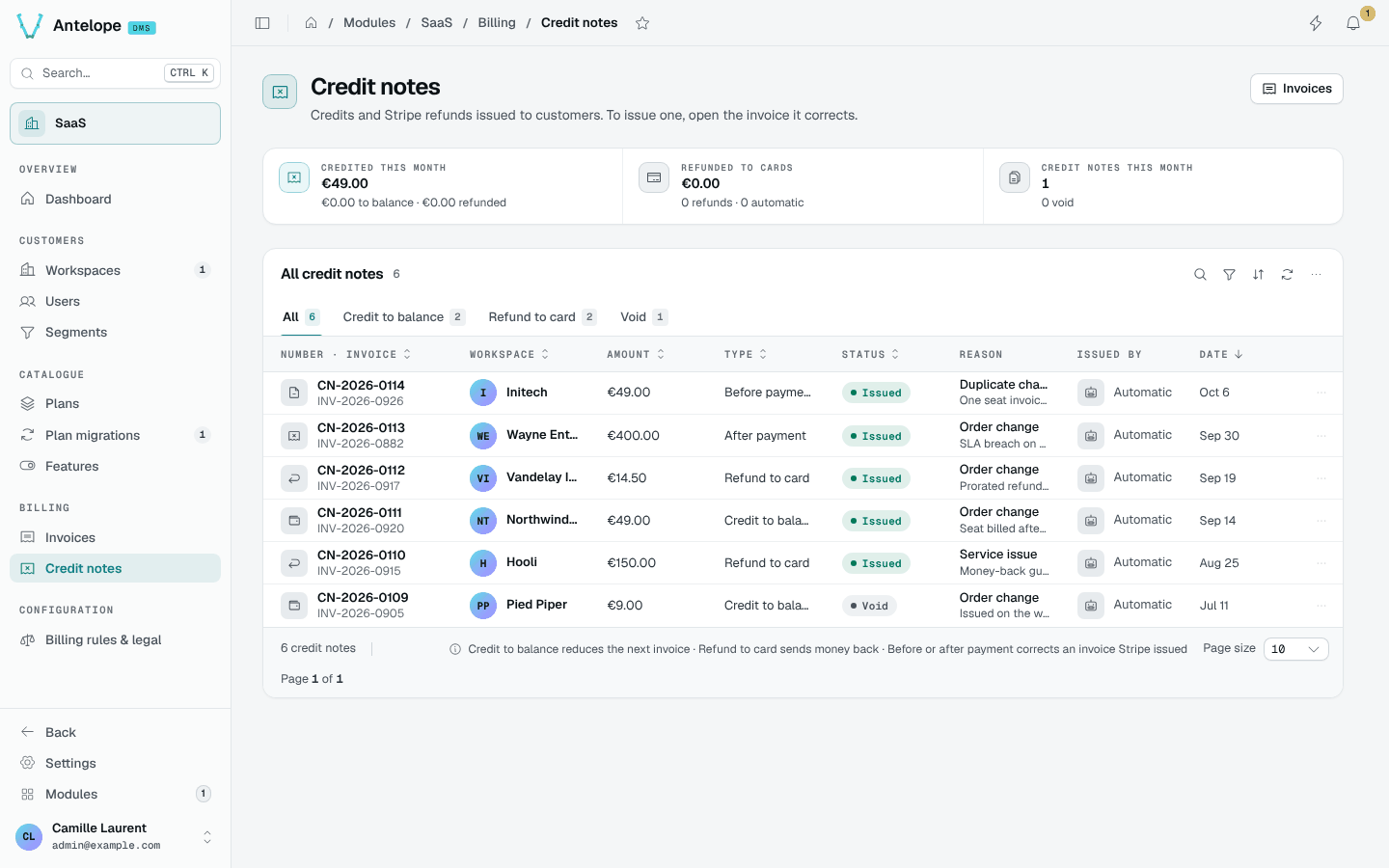Viewport: 1389px width, 868px height.
Task: Open the Page size dropdown
Action: click(x=1295, y=649)
